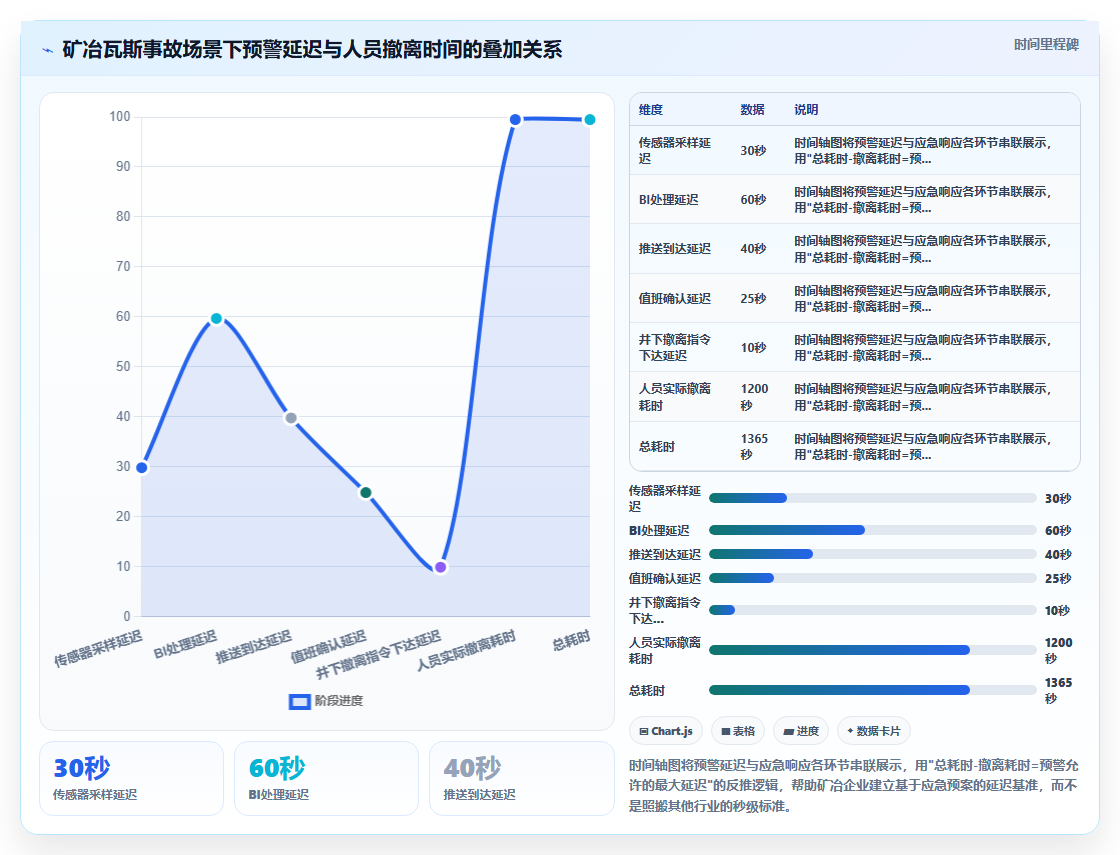This screenshot has width=1120, height=855.
Task: Click the 人员实际撤离耗时 progress bar
Action: click(873, 650)
